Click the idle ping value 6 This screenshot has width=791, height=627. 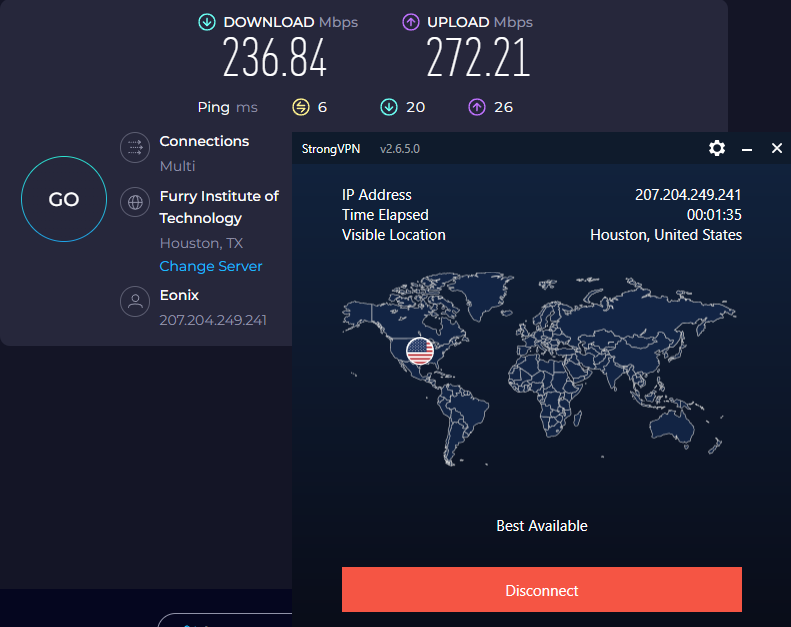(322, 107)
